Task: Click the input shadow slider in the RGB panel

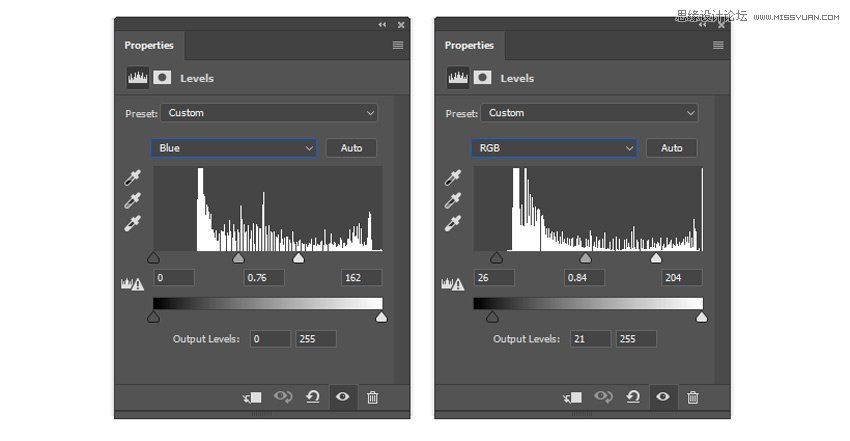Action: pyautogui.click(x=497, y=258)
